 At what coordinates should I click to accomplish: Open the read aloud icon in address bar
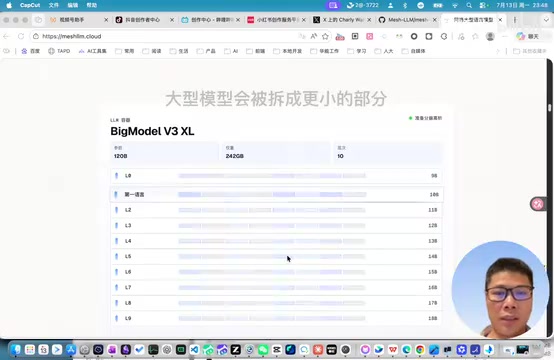(x=314, y=36)
